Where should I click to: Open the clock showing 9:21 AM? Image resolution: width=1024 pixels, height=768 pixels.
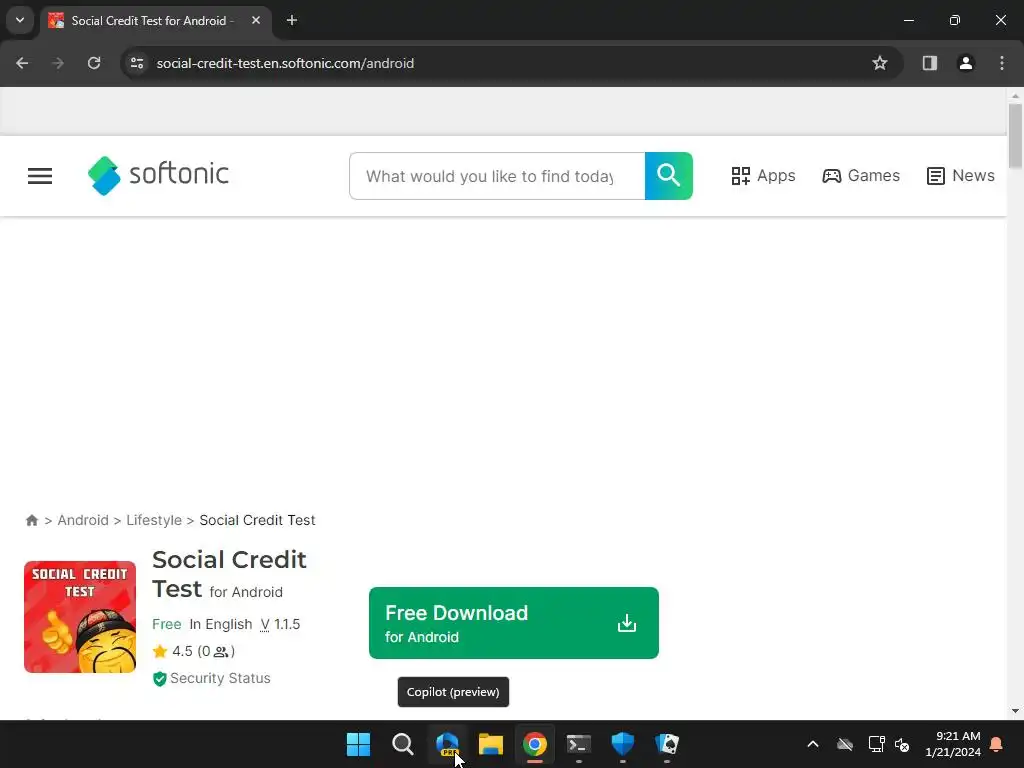click(x=953, y=744)
